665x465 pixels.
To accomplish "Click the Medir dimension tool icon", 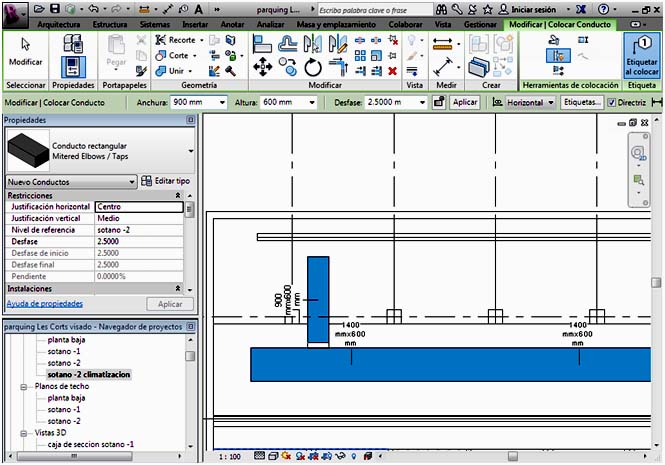I will coord(442,43).
